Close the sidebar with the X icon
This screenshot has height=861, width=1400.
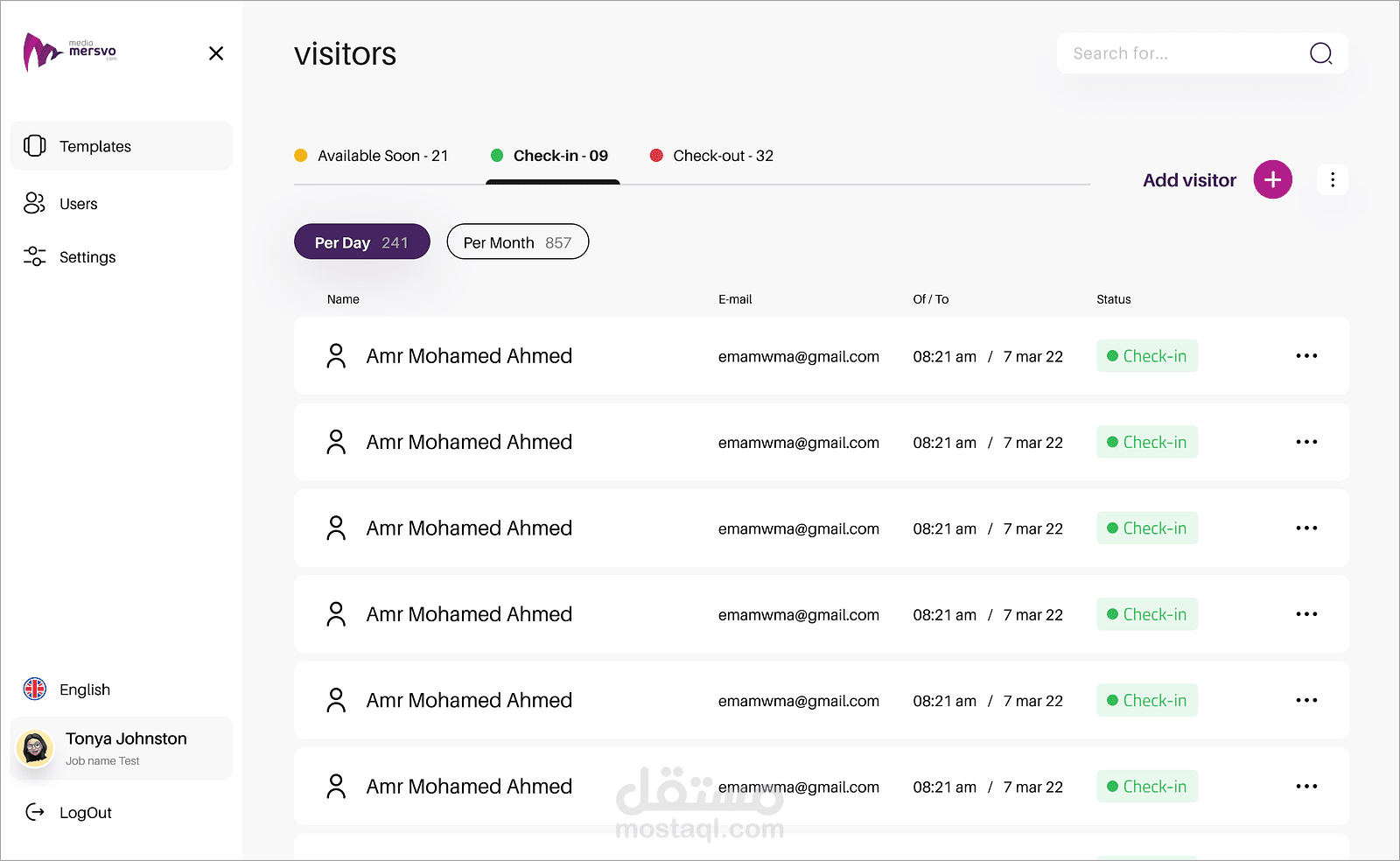click(216, 53)
